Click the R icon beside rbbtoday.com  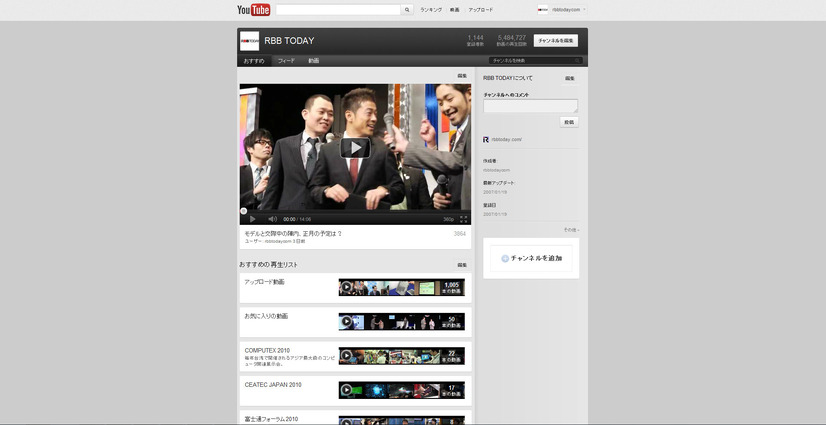click(x=486, y=140)
